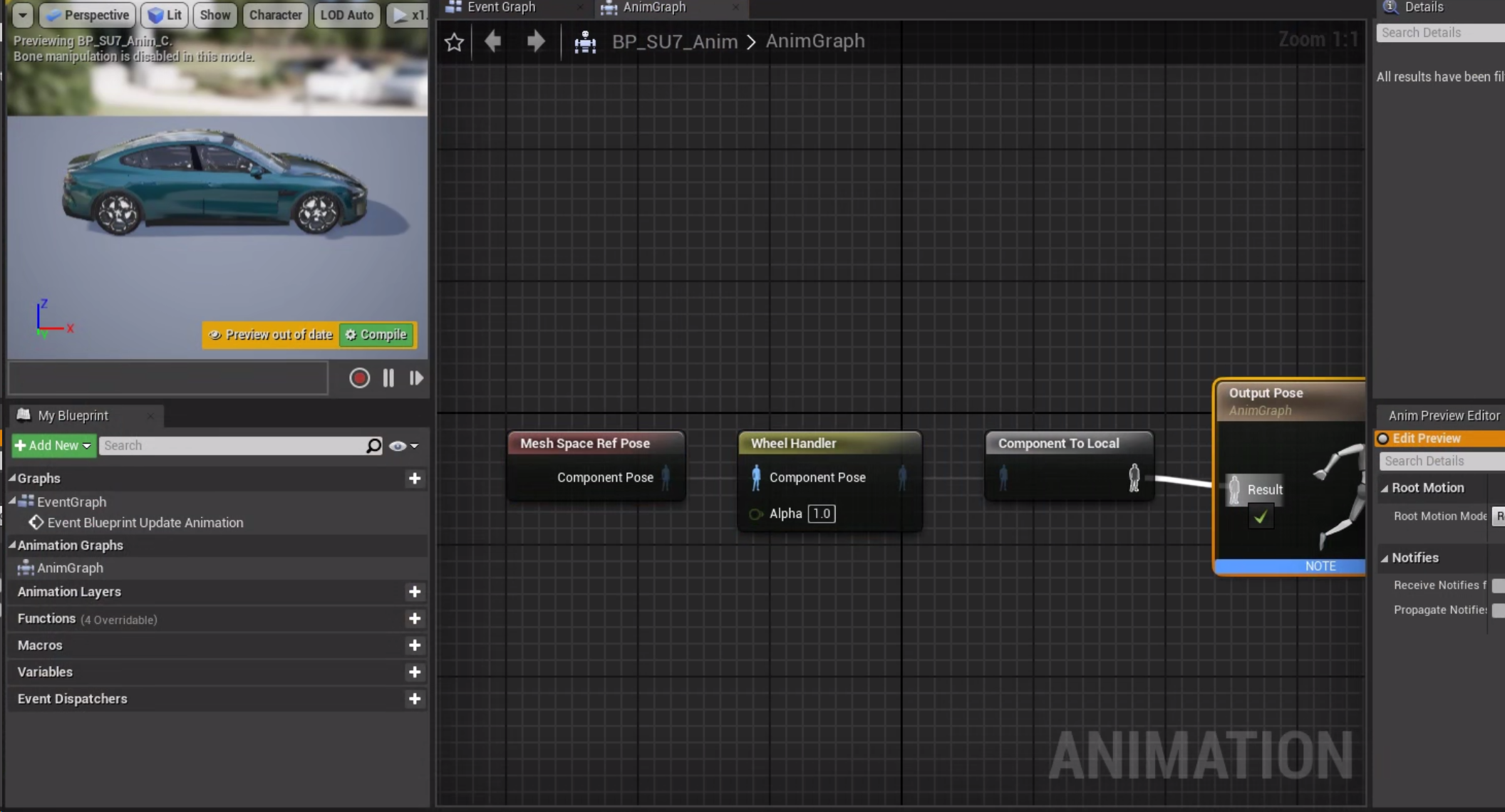This screenshot has height=812, width=1505.
Task: Step forward one frame in the preview
Action: 416,378
